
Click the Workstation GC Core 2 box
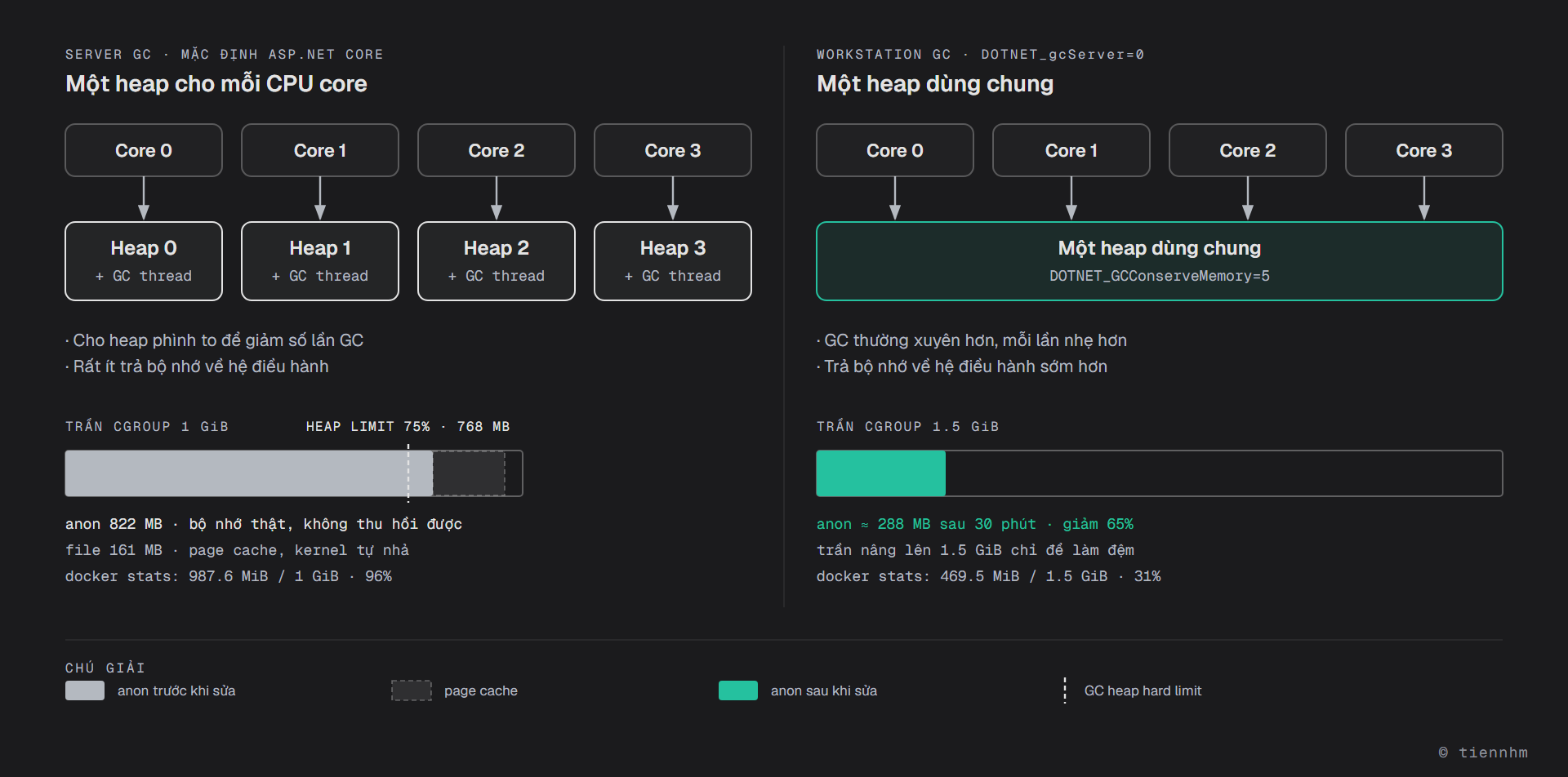[x=1248, y=150]
